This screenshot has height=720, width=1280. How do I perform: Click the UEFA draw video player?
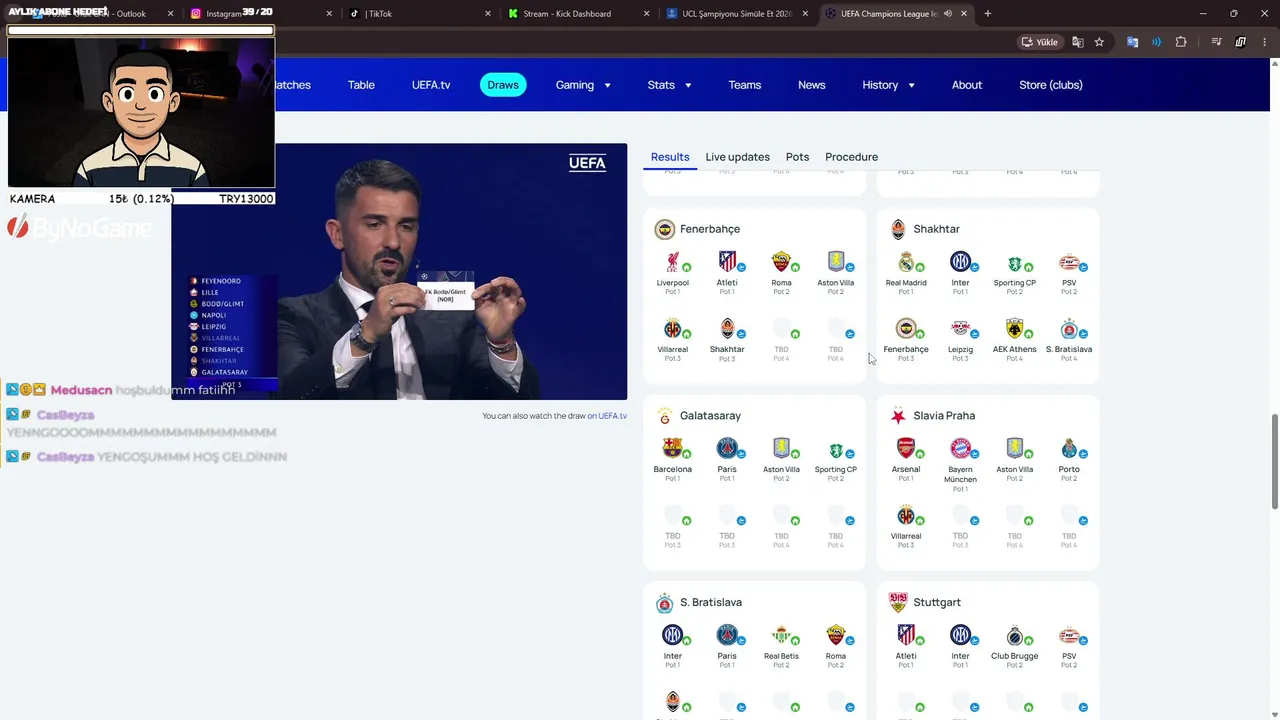click(399, 271)
